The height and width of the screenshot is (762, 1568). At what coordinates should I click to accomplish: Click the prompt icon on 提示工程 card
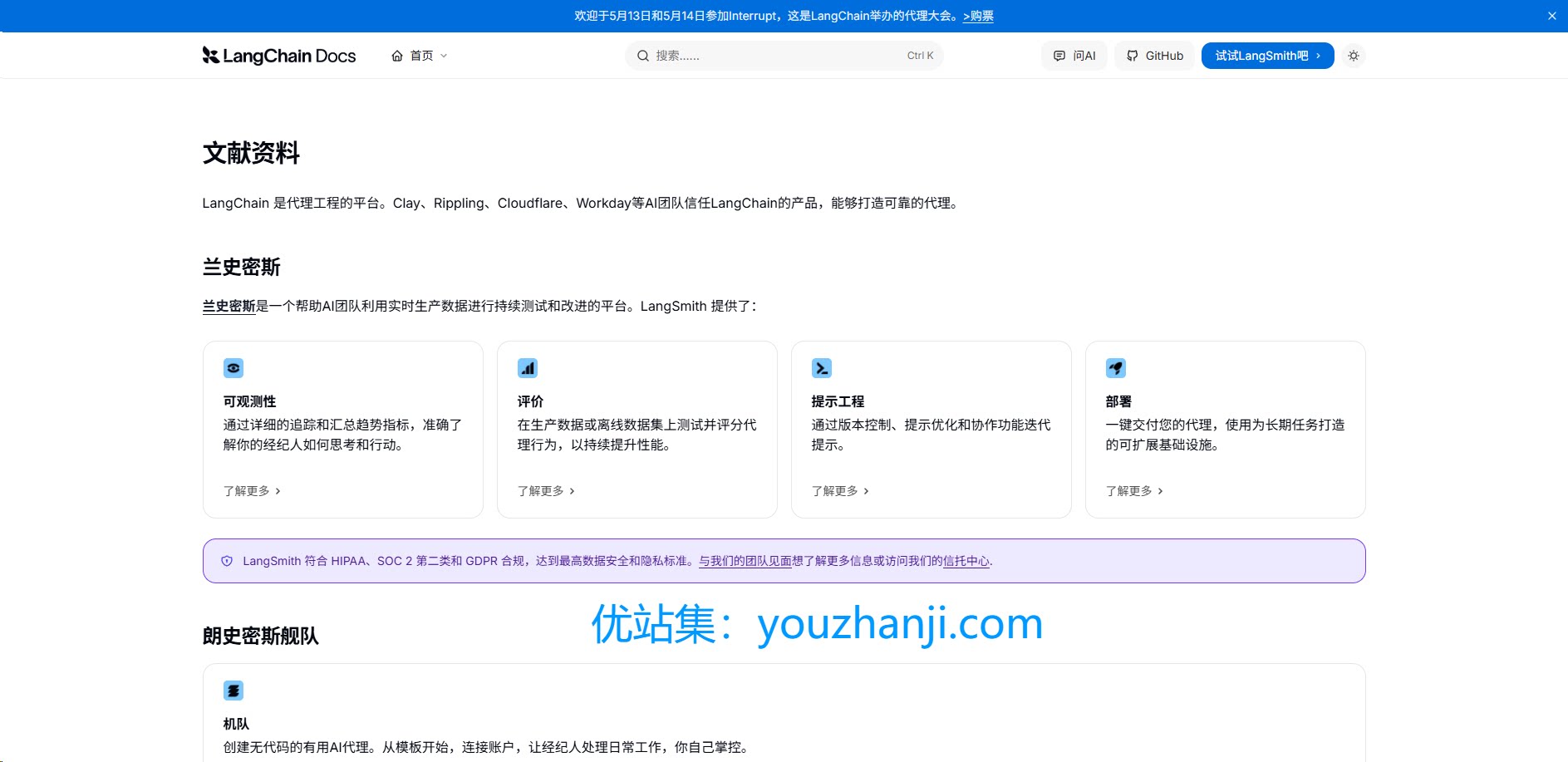tap(822, 368)
